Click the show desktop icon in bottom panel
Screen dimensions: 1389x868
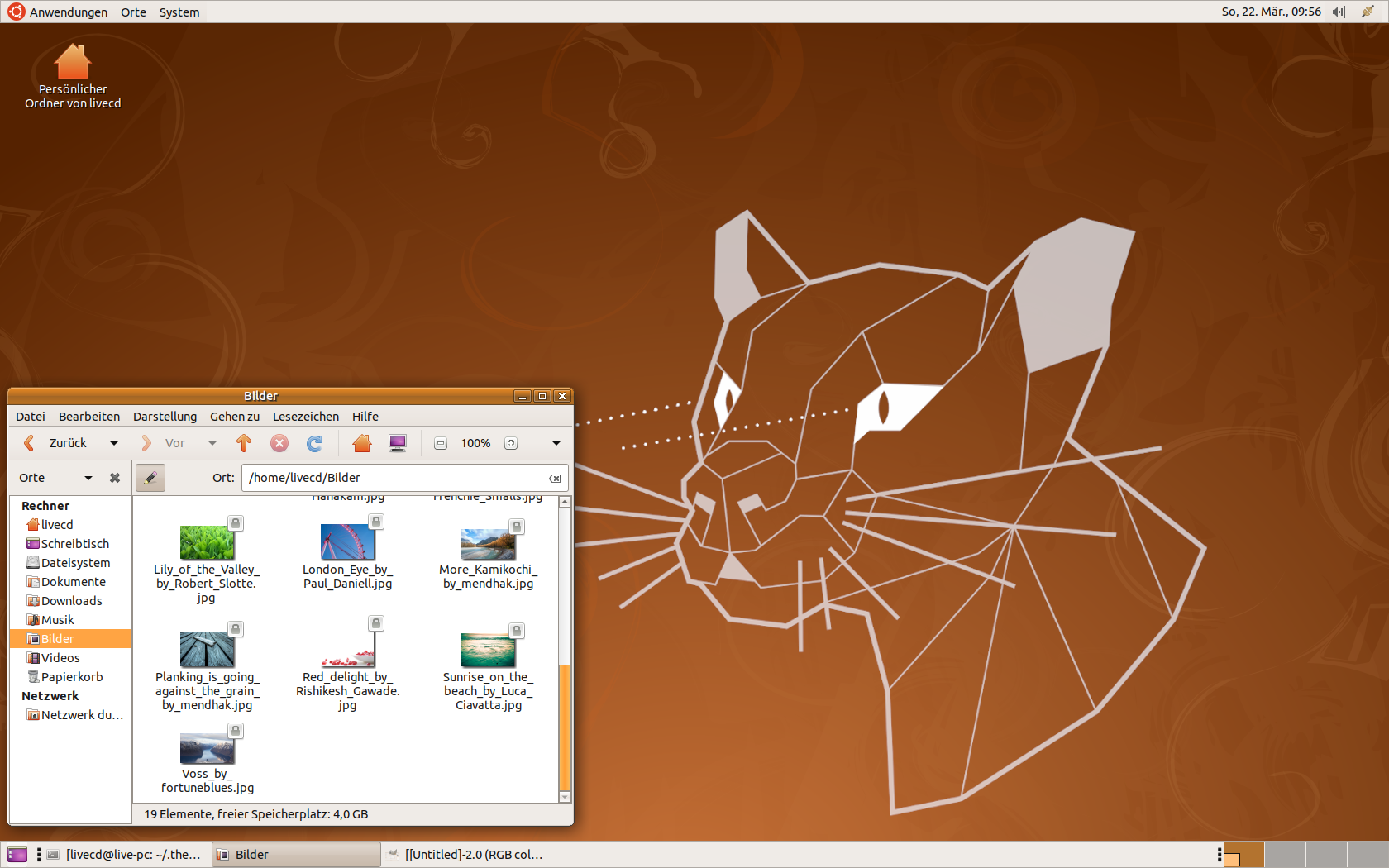click(17, 855)
